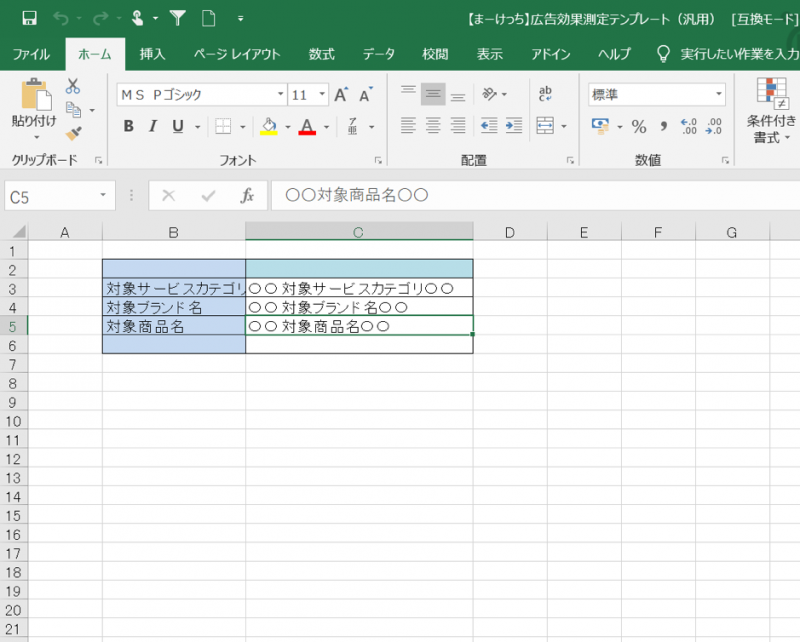Screen dimensions: 800x642
Task: Click the Increase Font Size icon
Action: click(342, 95)
